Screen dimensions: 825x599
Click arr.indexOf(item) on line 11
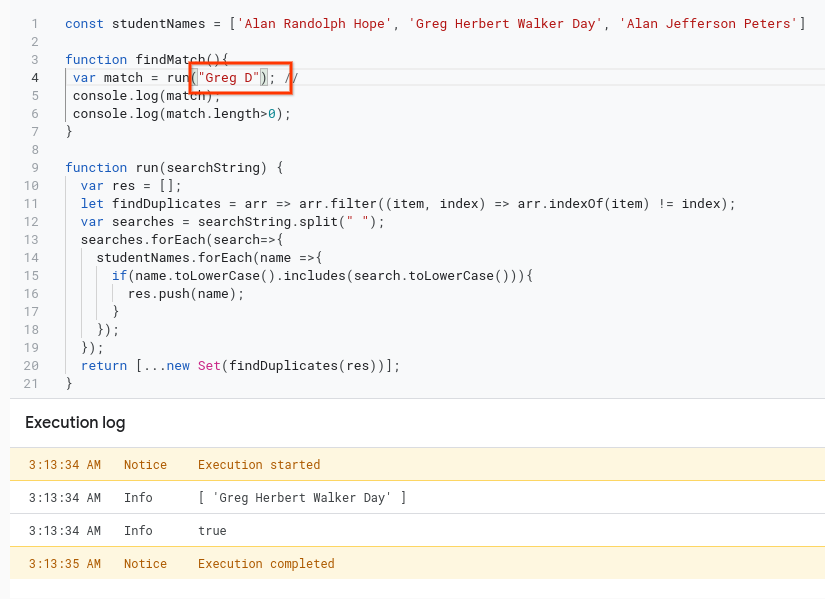(x=583, y=204)
